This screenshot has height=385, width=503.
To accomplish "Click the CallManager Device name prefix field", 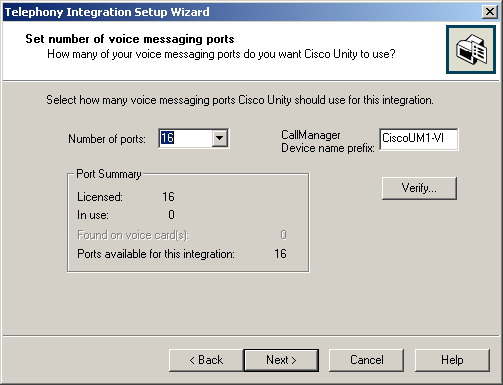I will click(419, 139).
